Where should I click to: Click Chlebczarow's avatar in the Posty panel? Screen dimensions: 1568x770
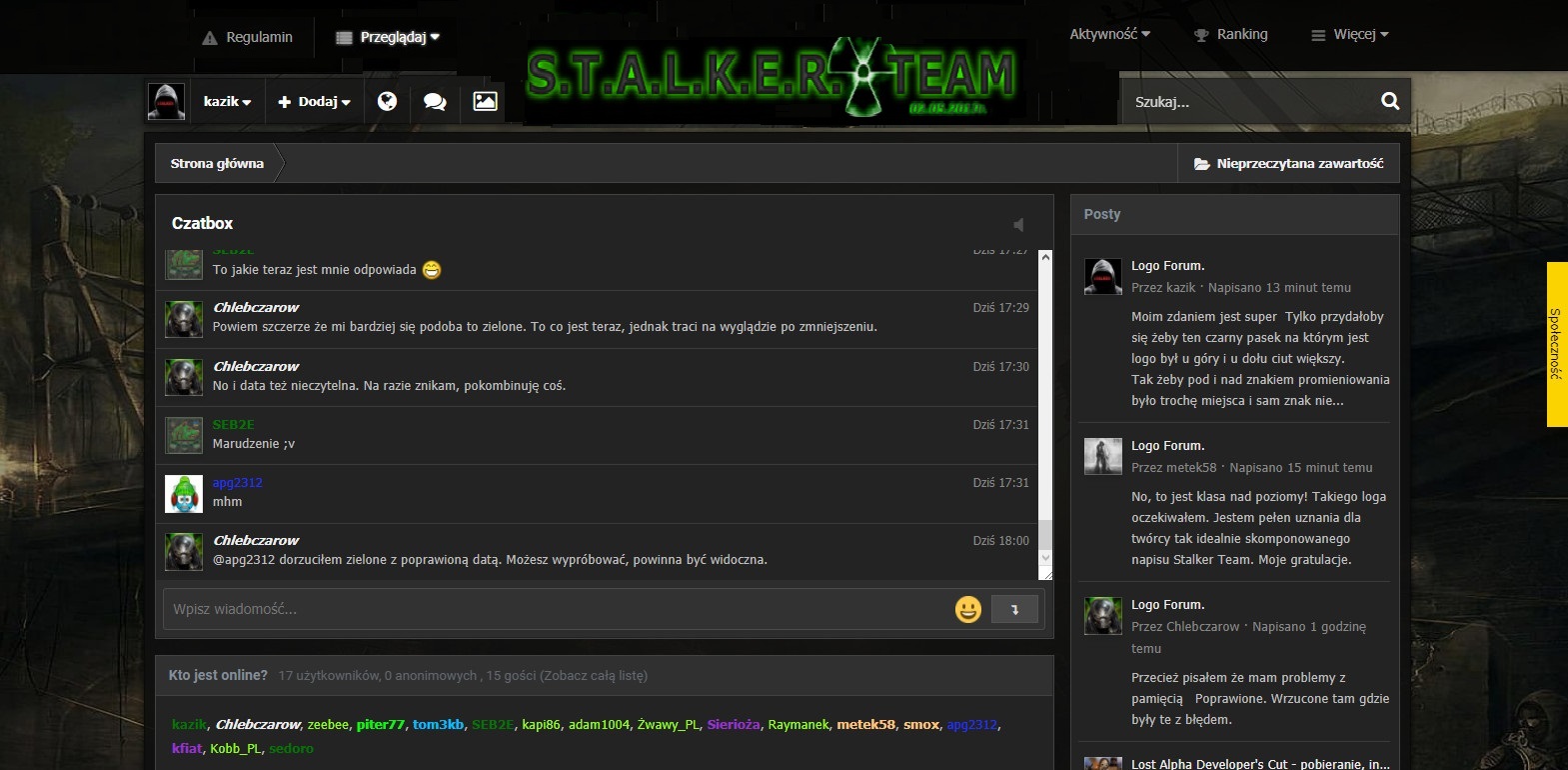click(x=1103, y=615)
